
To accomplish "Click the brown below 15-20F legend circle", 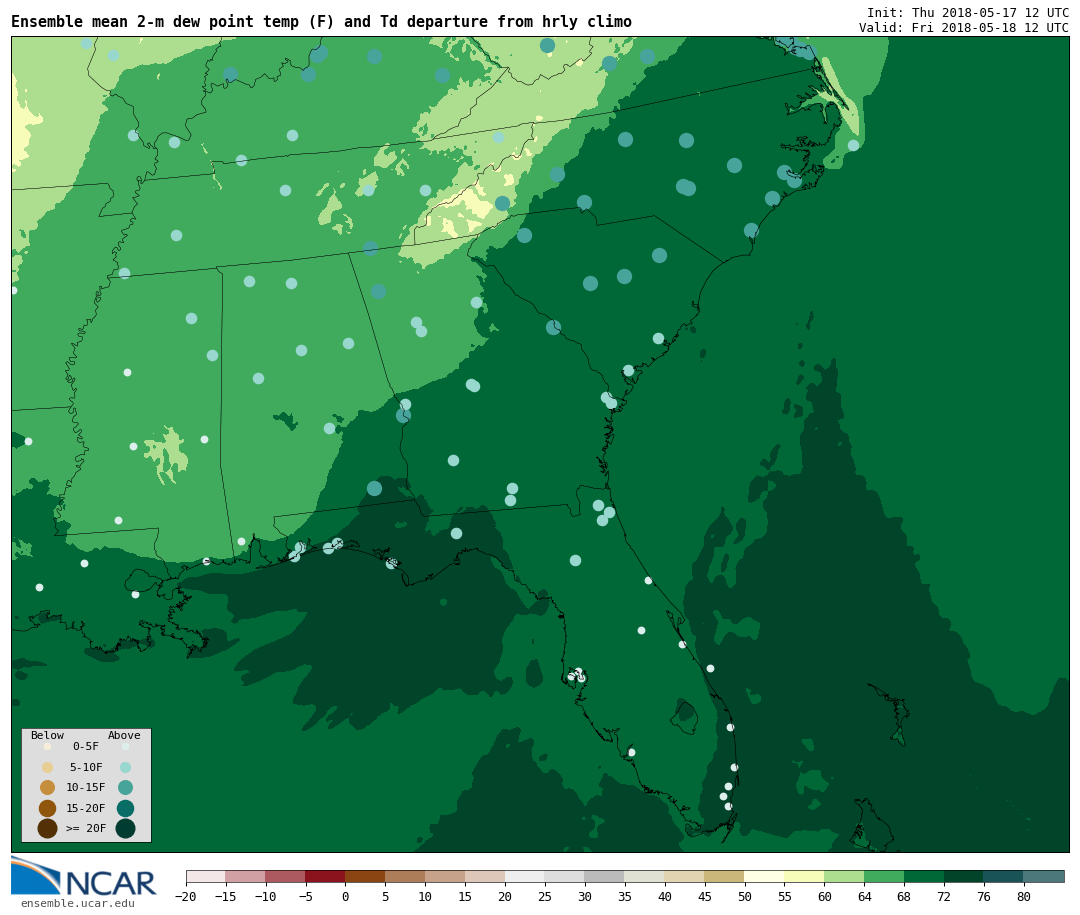I will 48,808.
